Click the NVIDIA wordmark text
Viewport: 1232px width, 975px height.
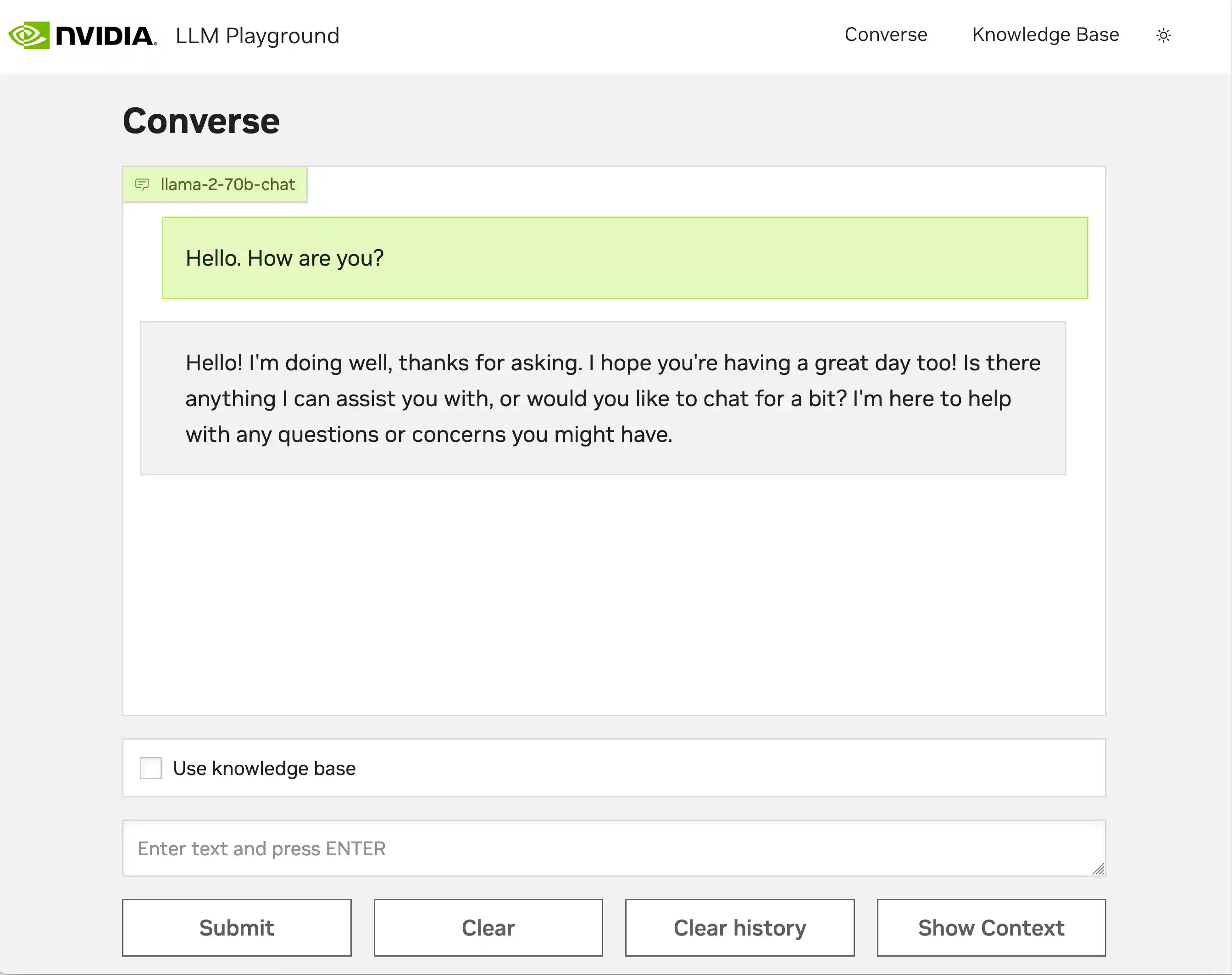106,36
